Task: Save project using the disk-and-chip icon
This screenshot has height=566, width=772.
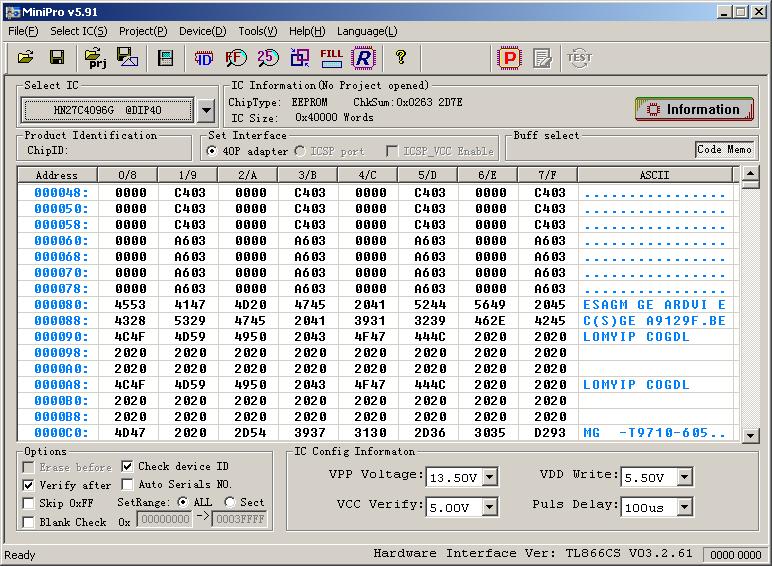Action: point(128,58)
